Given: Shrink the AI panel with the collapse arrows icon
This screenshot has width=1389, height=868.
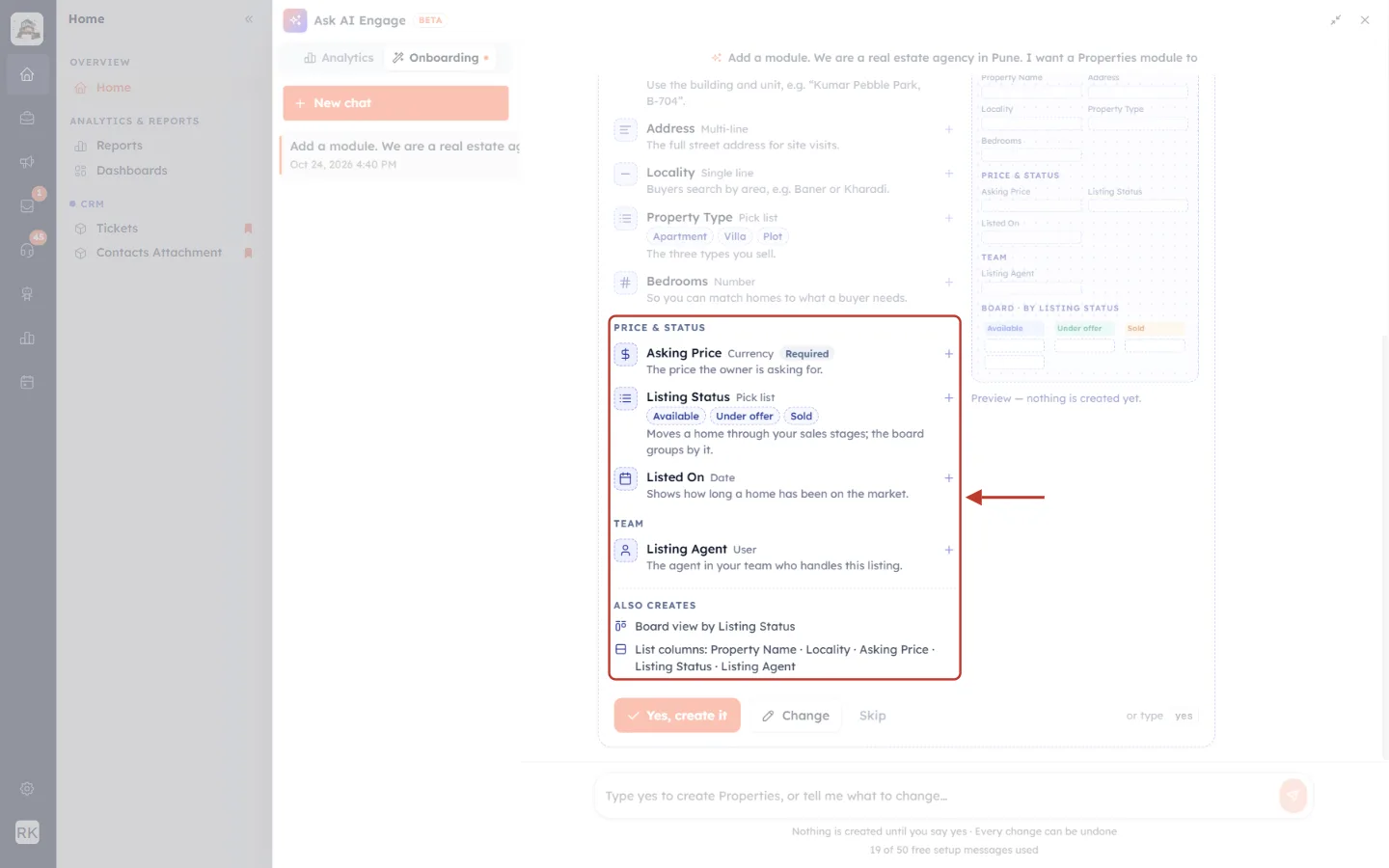Looking at the screenshot, I should (x=1336, y=20).
